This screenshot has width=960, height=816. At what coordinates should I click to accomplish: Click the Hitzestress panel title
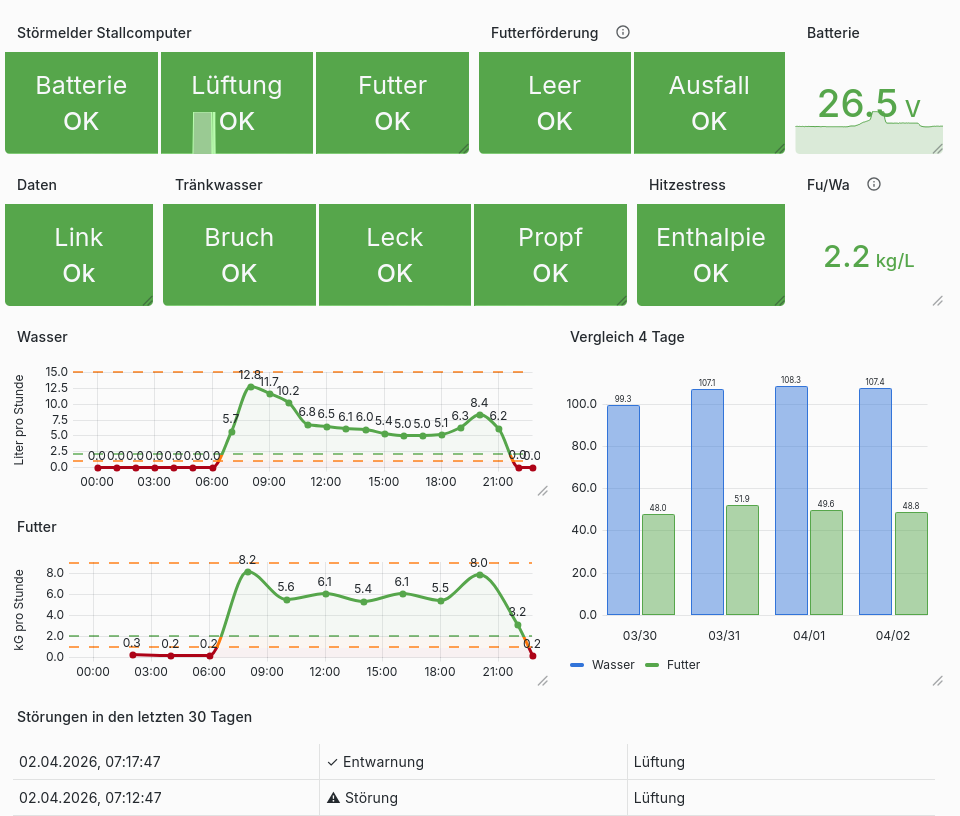(x=687, y=185)
